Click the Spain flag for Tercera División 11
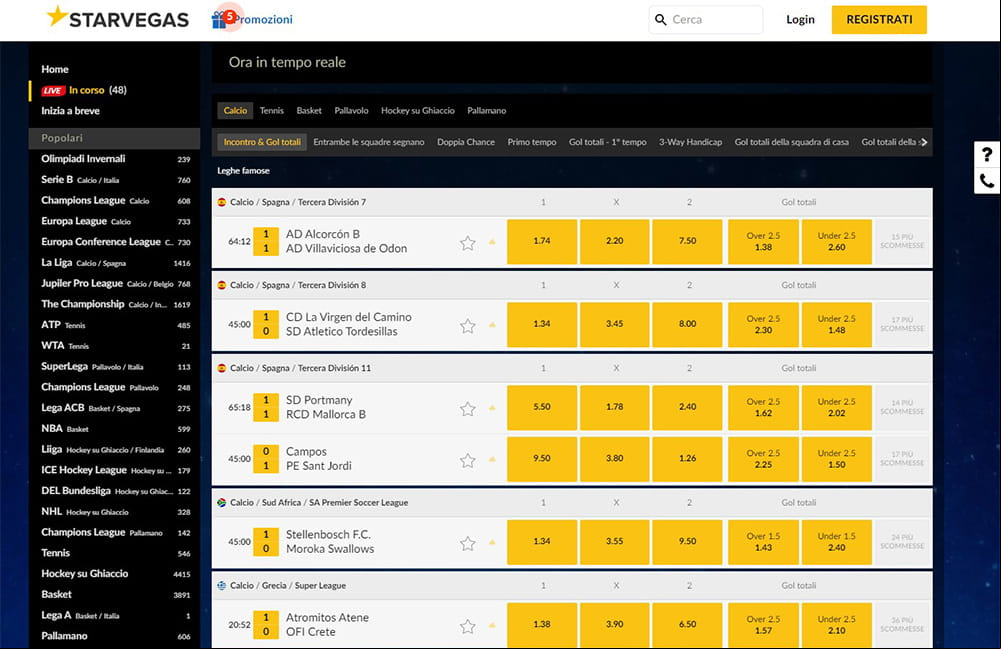Screen dimensions: 1001x649 point(222,368)
